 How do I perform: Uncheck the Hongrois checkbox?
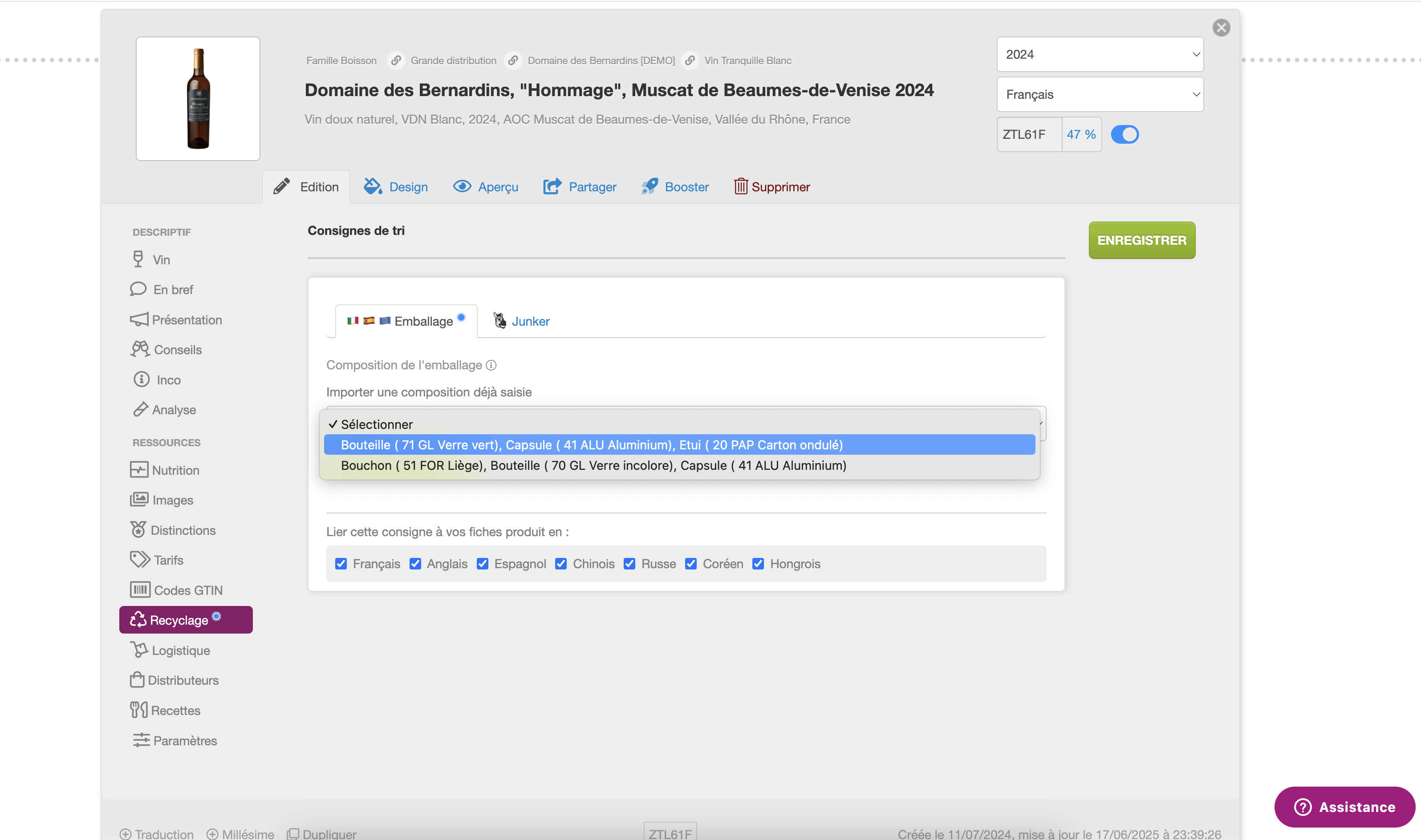pyautogui.click(x=758, y=564)
